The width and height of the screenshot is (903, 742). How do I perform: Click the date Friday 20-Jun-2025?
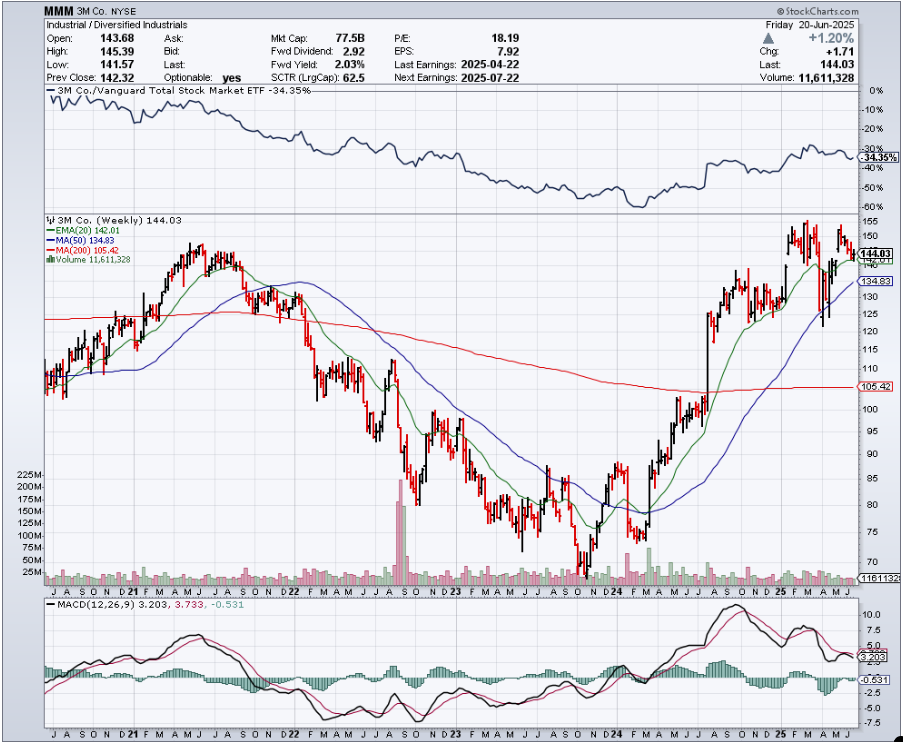click(x=810, y=25)
